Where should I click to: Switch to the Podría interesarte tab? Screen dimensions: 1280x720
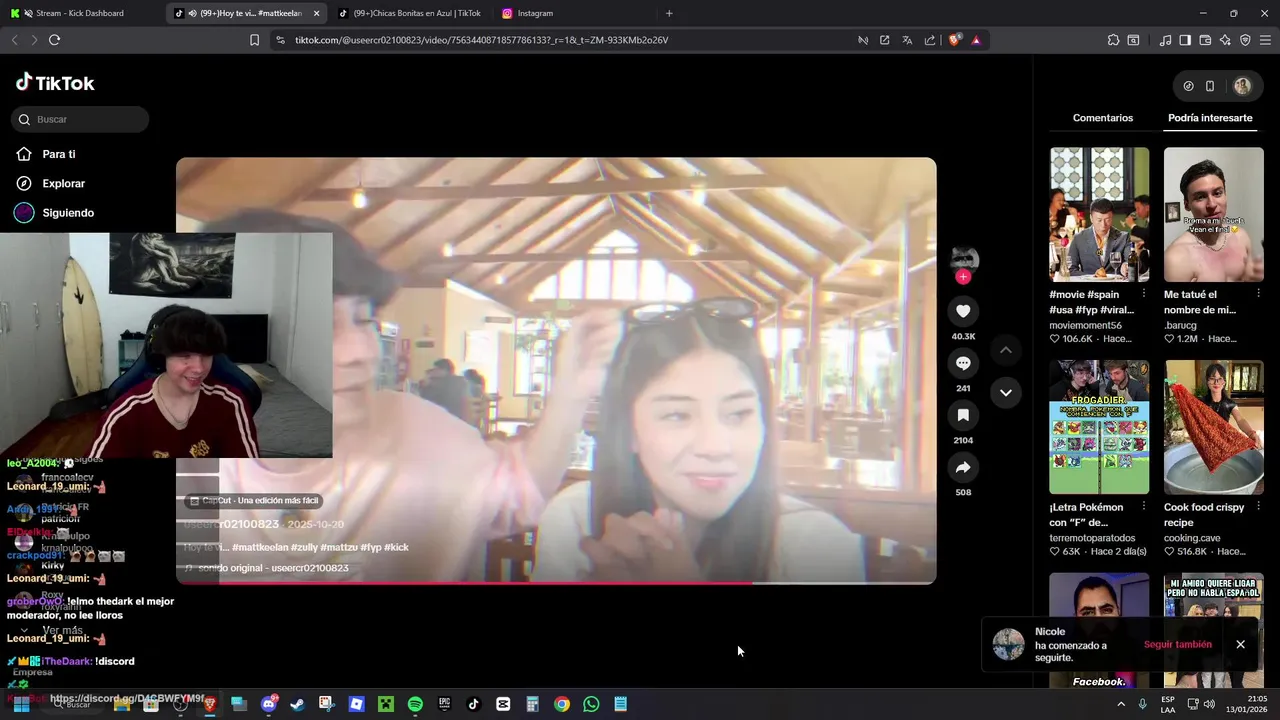pos(1210,118)
